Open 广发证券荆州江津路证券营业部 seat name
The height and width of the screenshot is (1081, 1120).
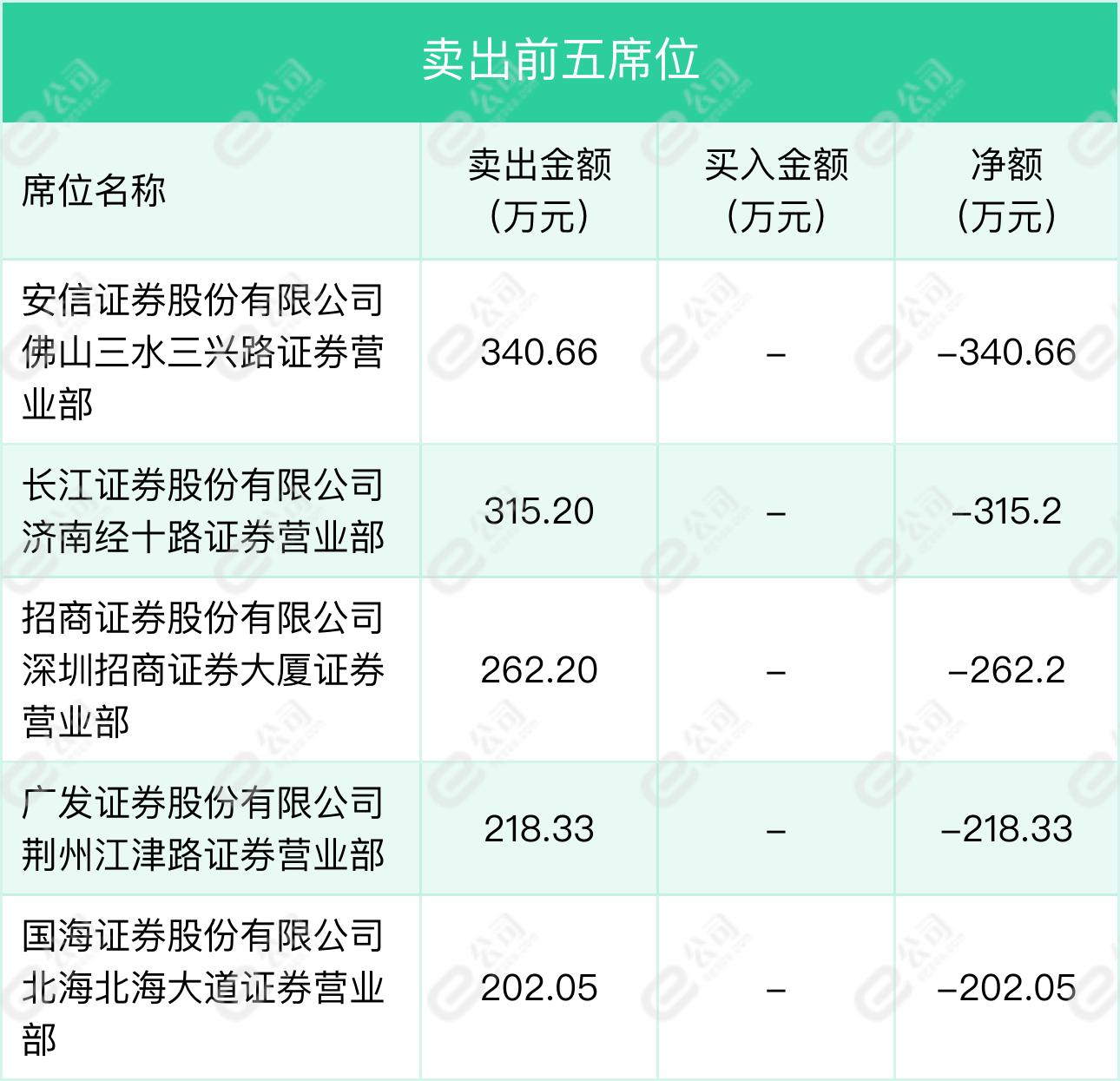coord(203,828)
